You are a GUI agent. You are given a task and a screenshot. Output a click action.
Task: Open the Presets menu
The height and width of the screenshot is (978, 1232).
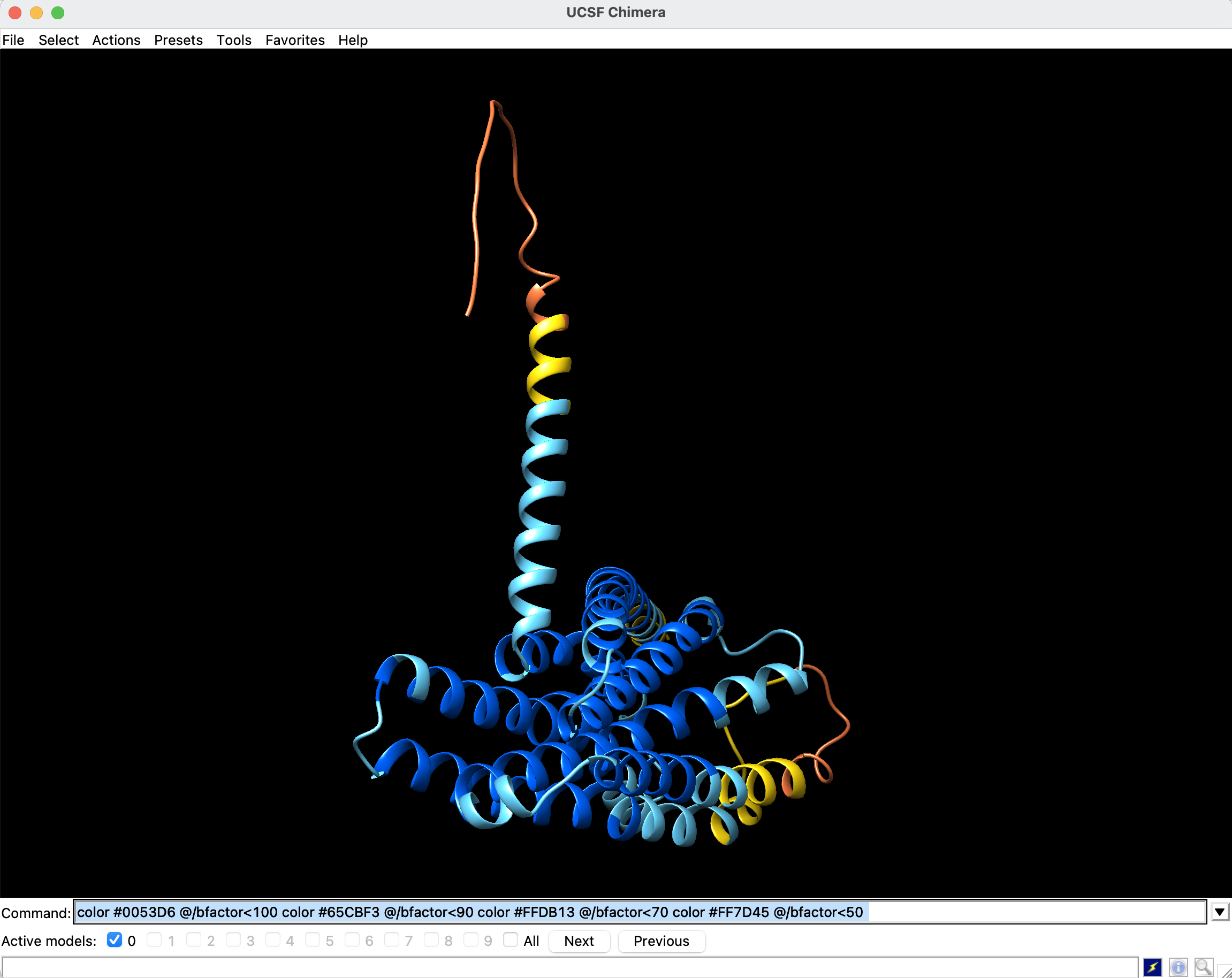click(178, 40)
